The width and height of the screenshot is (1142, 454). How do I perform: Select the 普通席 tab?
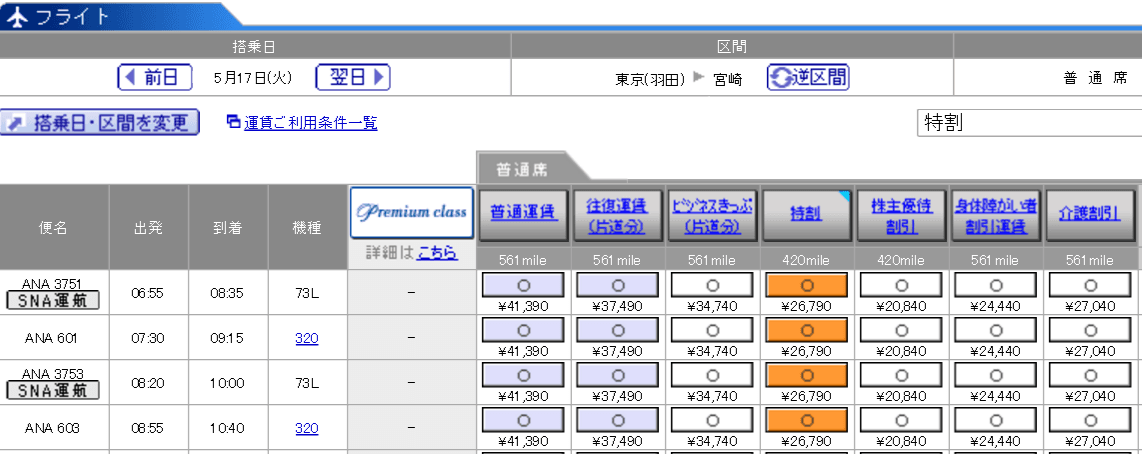[523, 170]
